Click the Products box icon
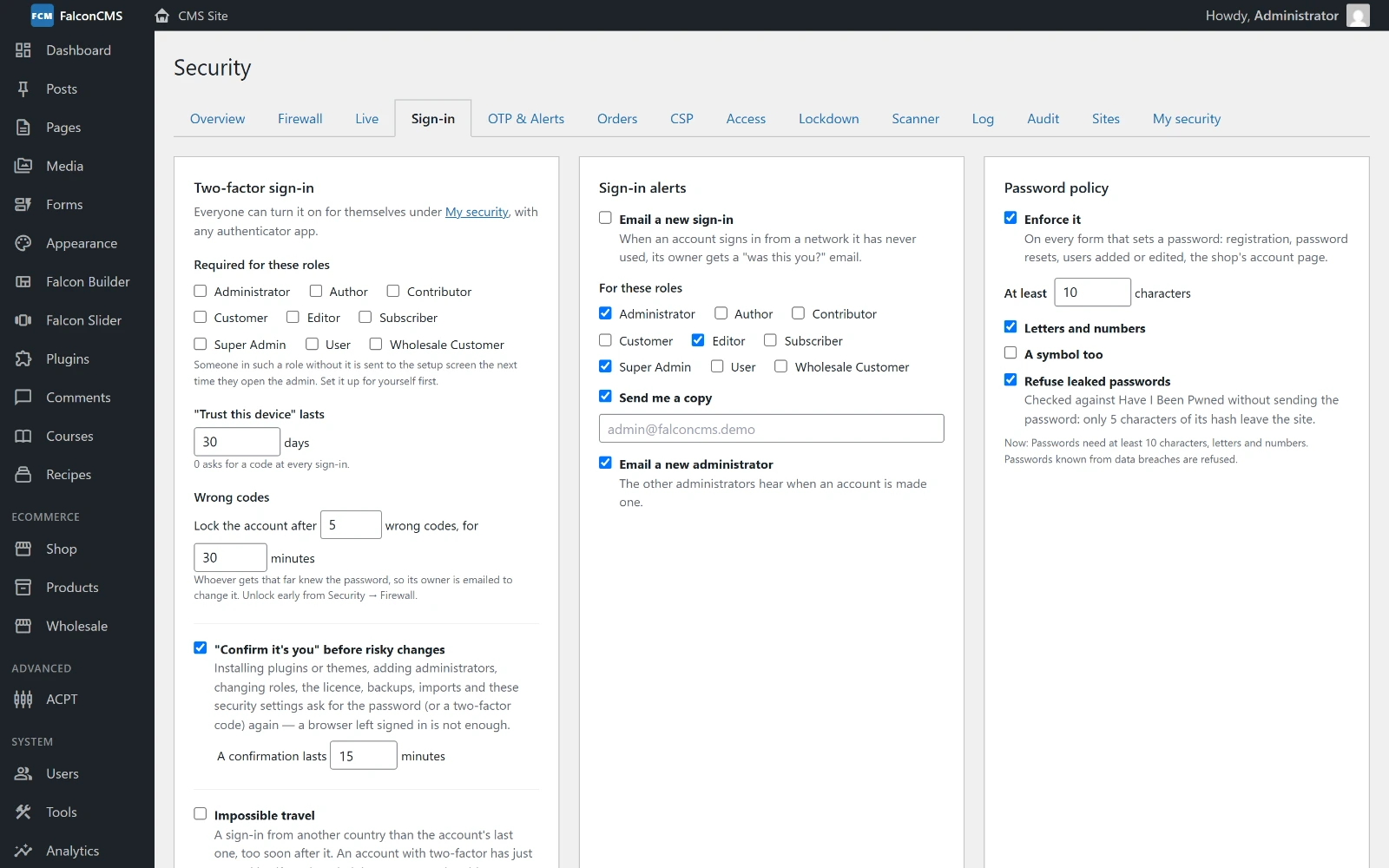Image resolution: width=1389 pixels, height=868 pixels. click(x=23, y=588)
